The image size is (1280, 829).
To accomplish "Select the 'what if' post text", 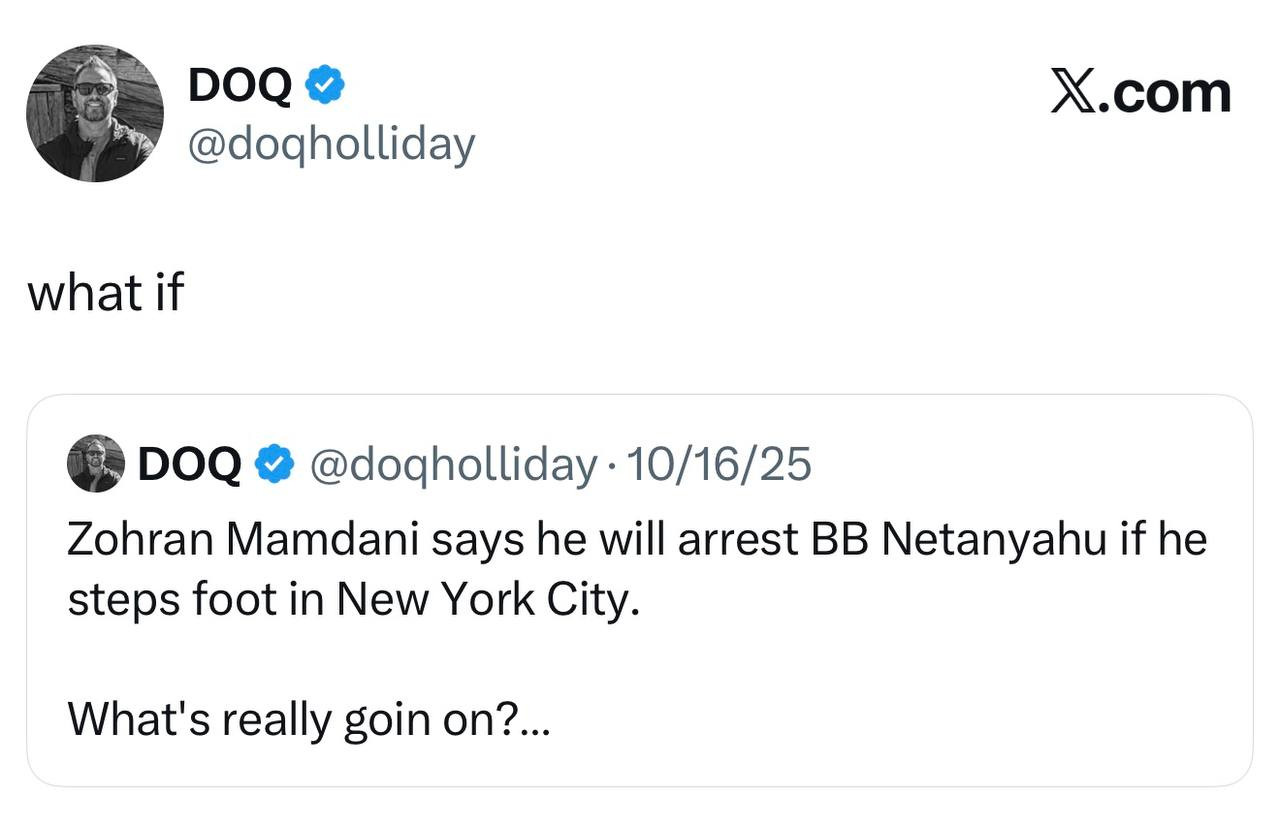I will [x=105, y=293].
